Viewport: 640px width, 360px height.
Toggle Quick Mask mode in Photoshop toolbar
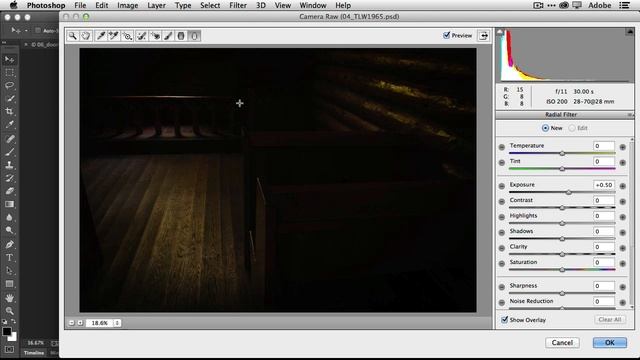pos(9,350)
